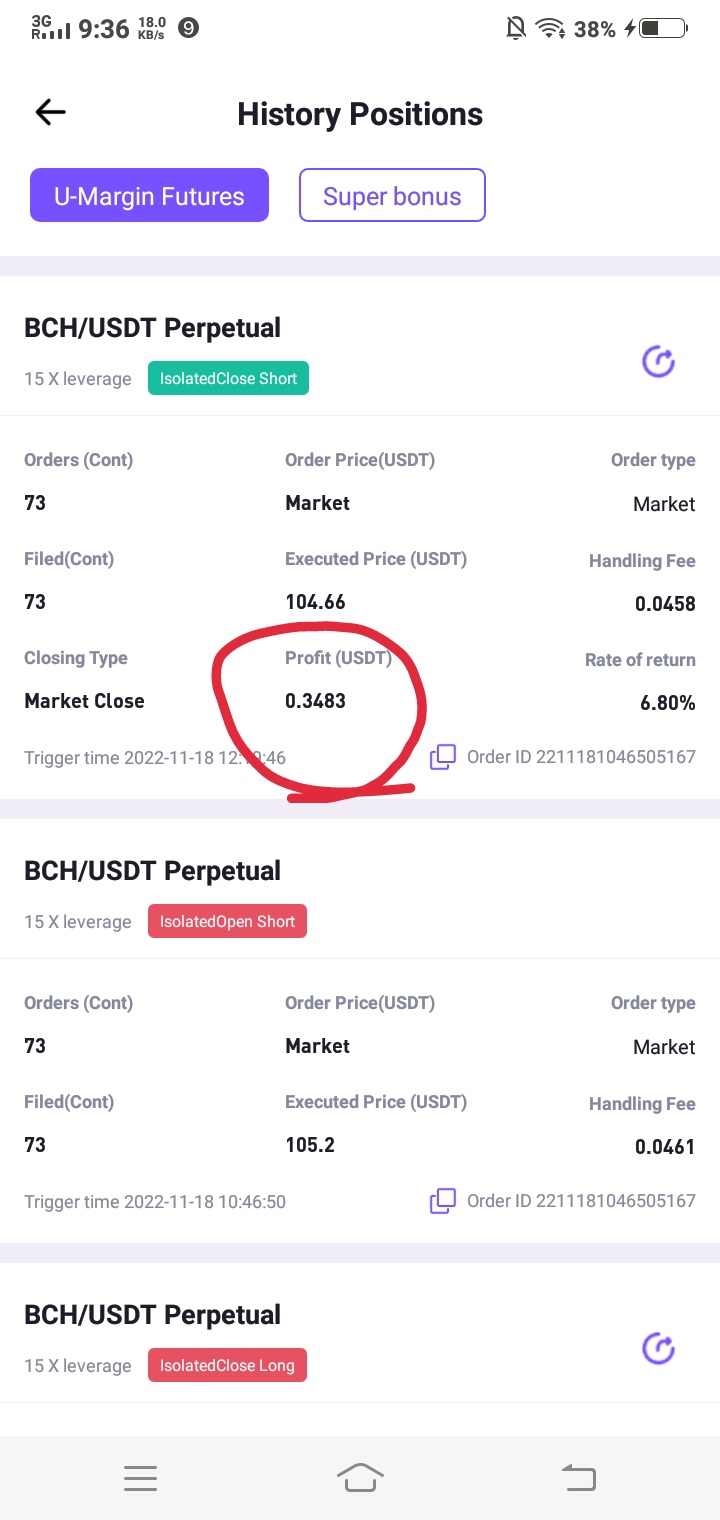This screenshot has width=720, height=1520.
Task: Tap share icon on BCH Close Short card
Action: pos(658,361)
